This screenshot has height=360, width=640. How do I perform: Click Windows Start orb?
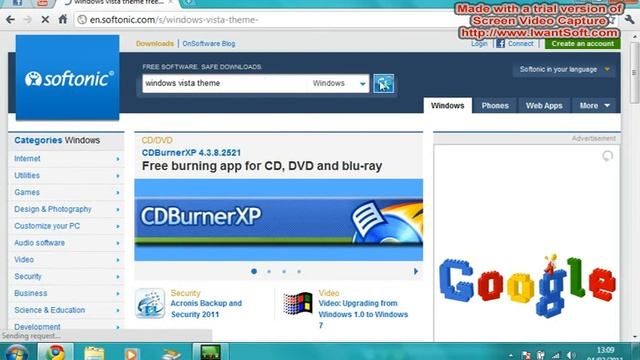tap(16, 352)
